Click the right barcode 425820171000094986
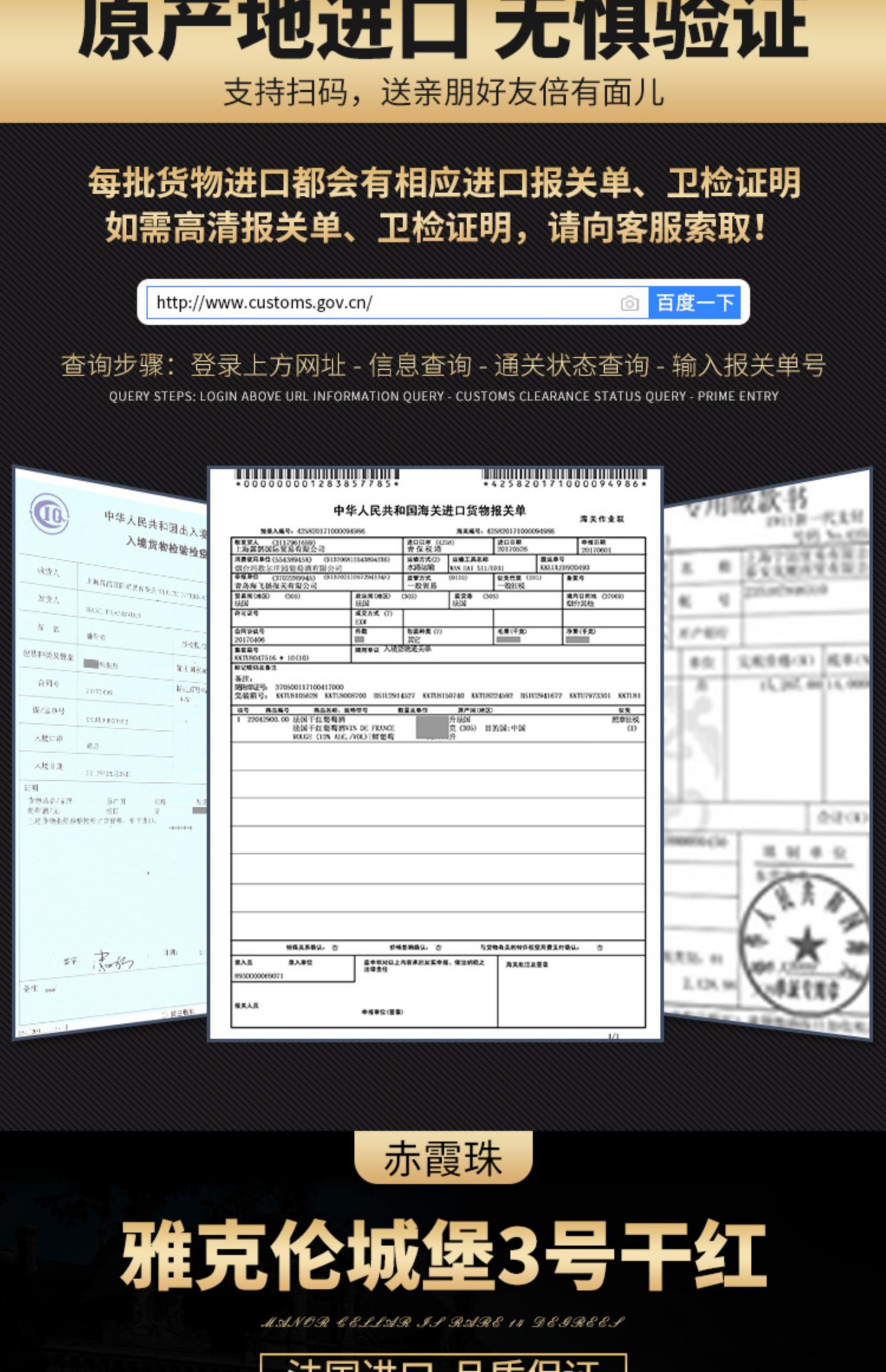Image resolution: width=886 pixels, height=1372 pixels. point(565,479)
